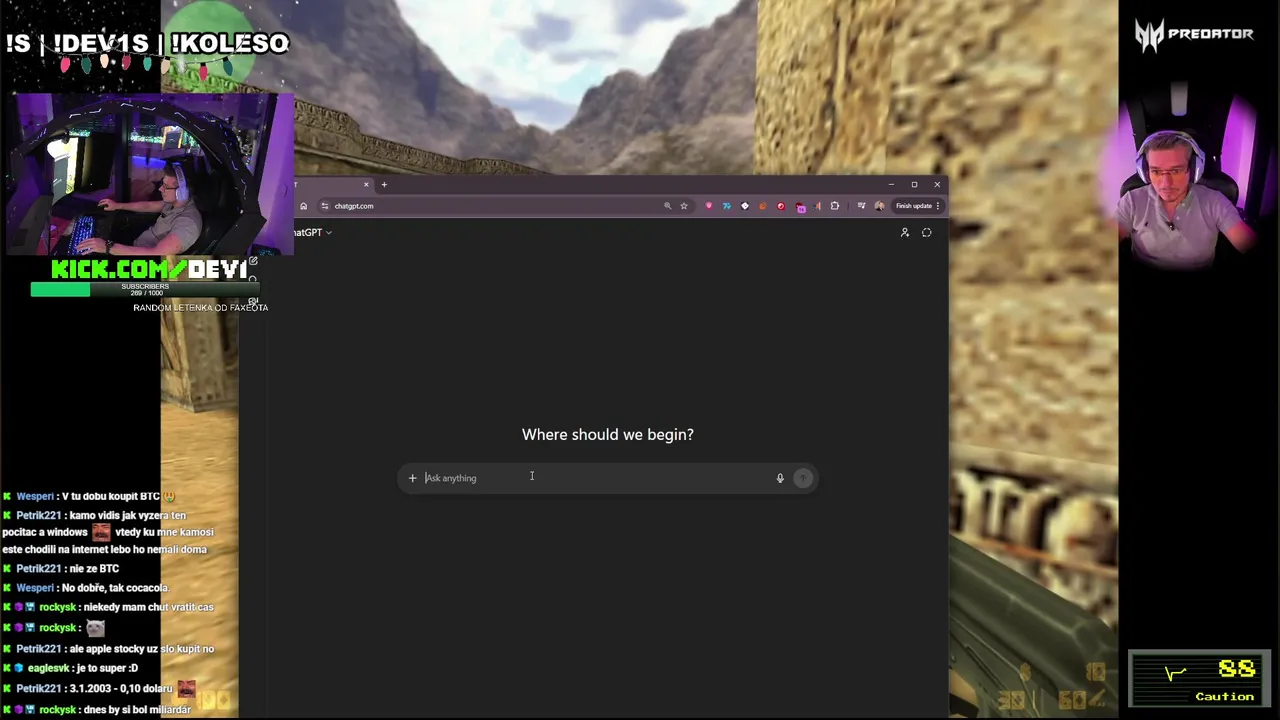Image resolution: width=1280 pixels, height=720 pixels.
Task: Click the send arrow button in prompt box
Action: pos(803,478)
